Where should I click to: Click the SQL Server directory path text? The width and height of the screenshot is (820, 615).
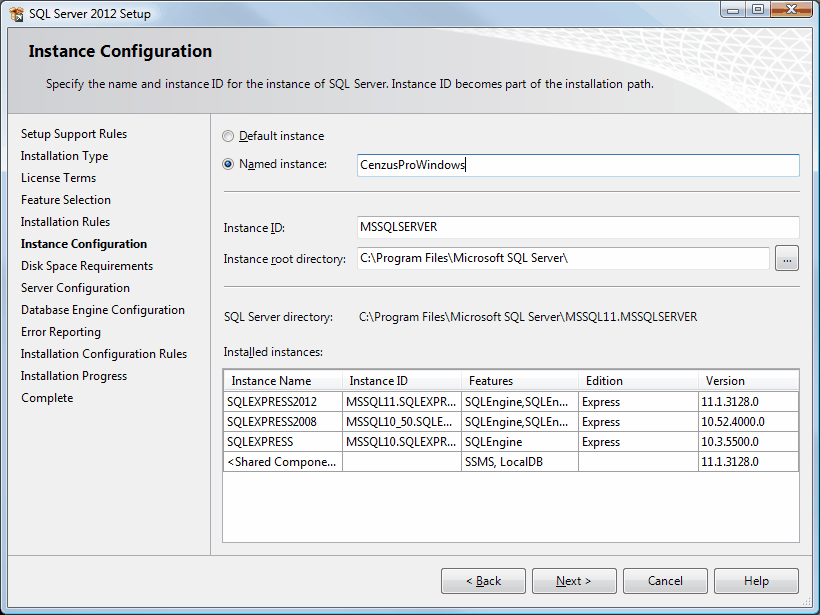click(x=528, y=317)
